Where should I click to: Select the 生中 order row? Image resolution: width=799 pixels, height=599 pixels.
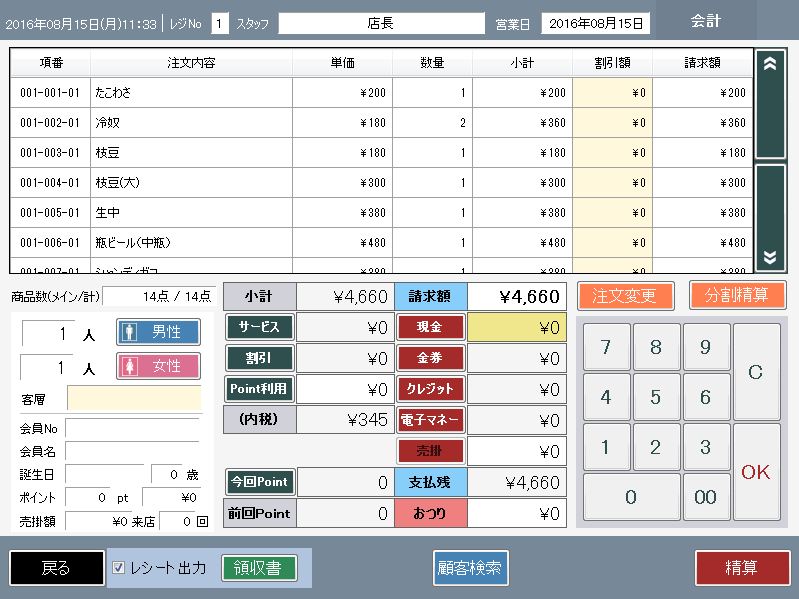click(x=381, y=213)
